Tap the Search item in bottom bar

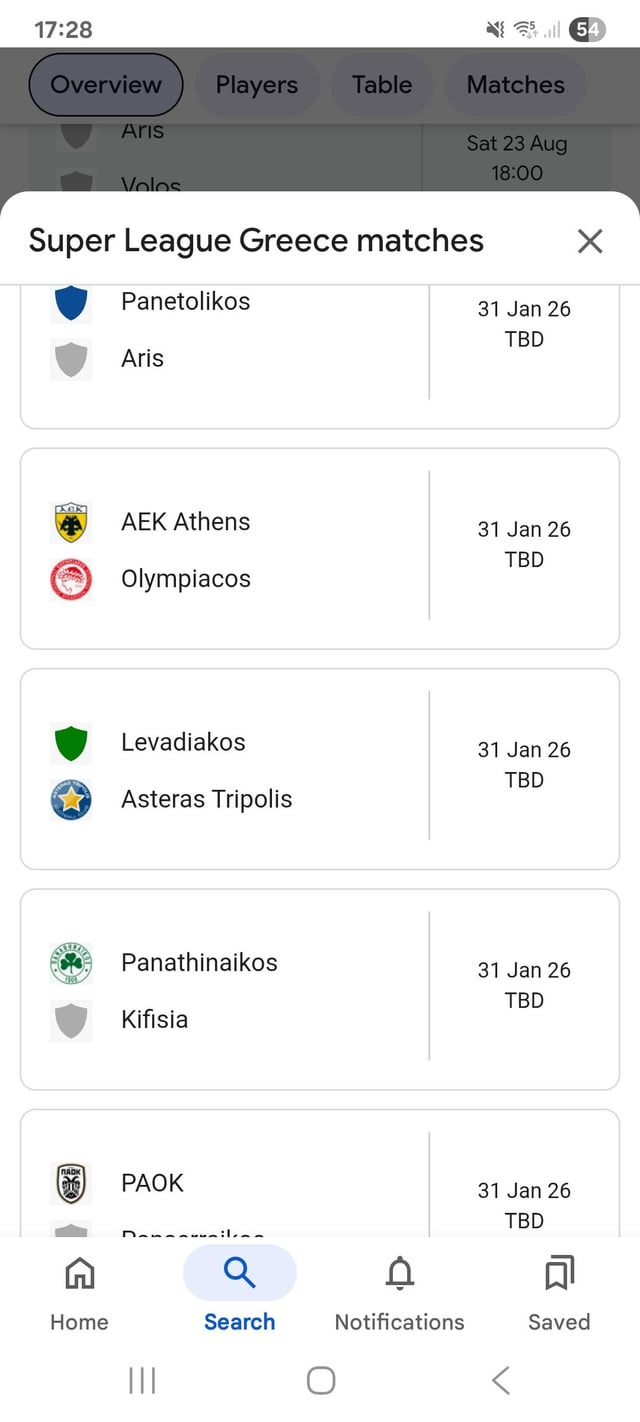click(239, 1290)
